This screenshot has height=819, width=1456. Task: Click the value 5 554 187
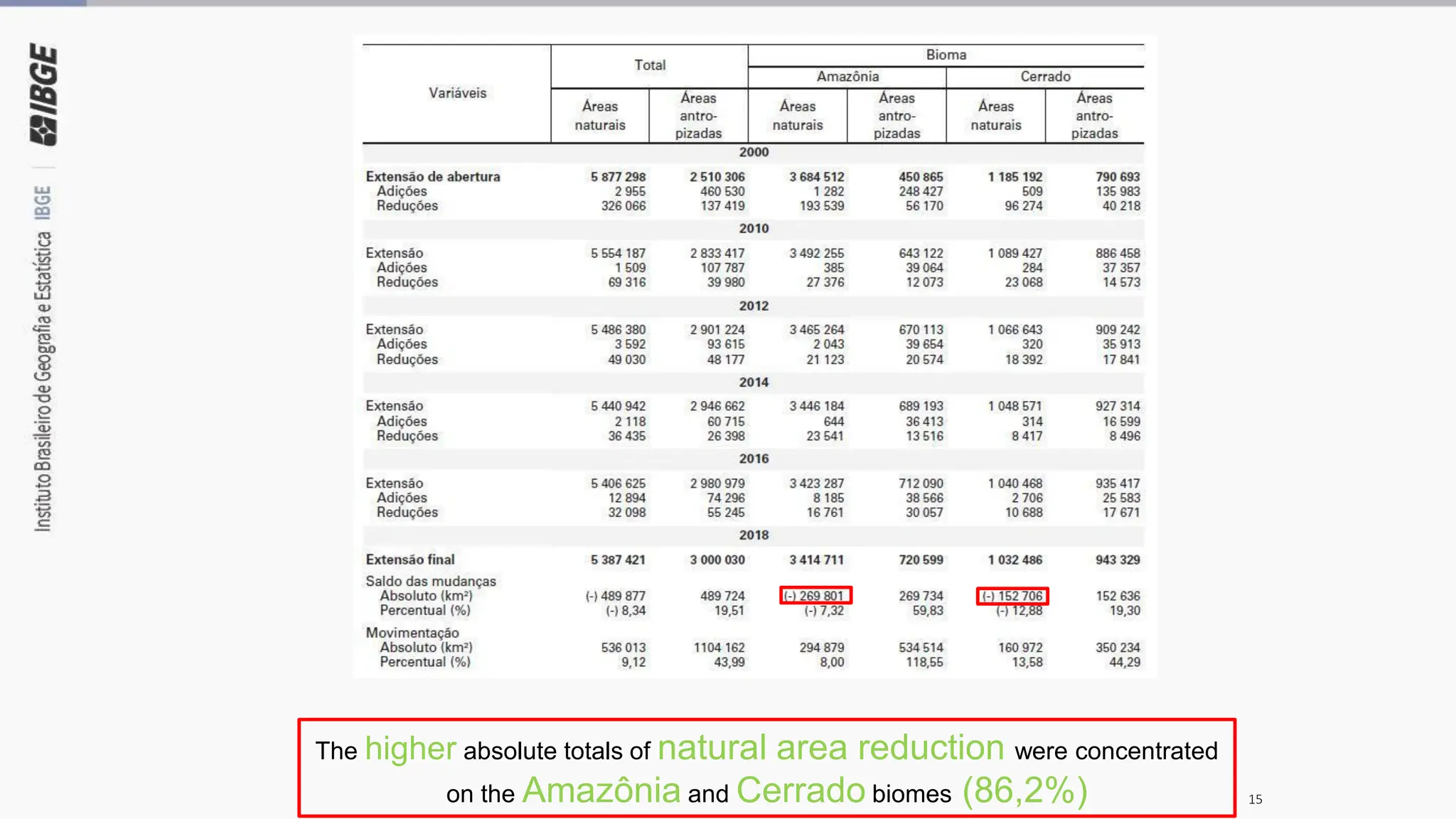618,253
